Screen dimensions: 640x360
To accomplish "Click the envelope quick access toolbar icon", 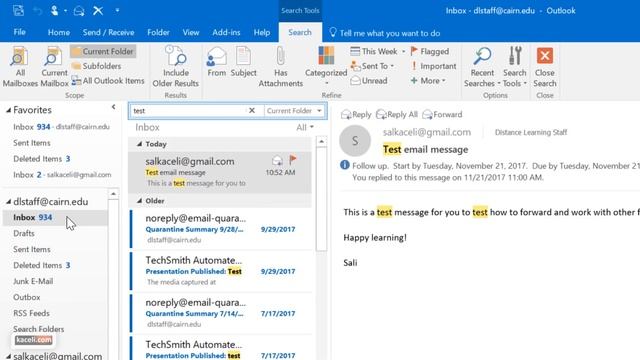I will pos(79,11).
